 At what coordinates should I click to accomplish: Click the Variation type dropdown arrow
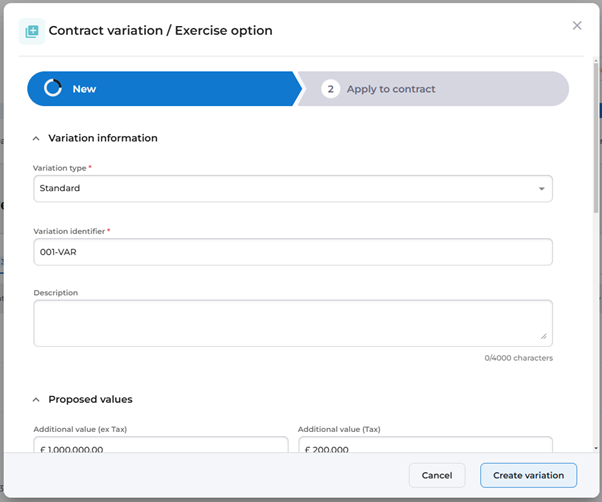[541, 189]
